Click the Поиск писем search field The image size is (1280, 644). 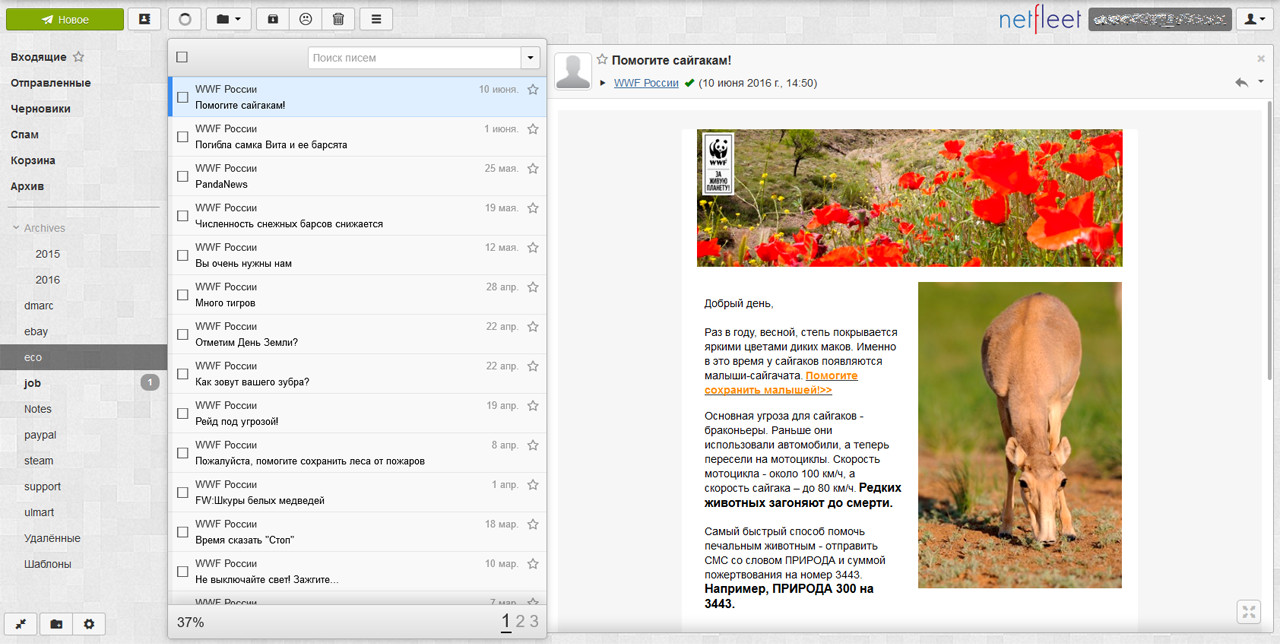click(x=414, y=57)
